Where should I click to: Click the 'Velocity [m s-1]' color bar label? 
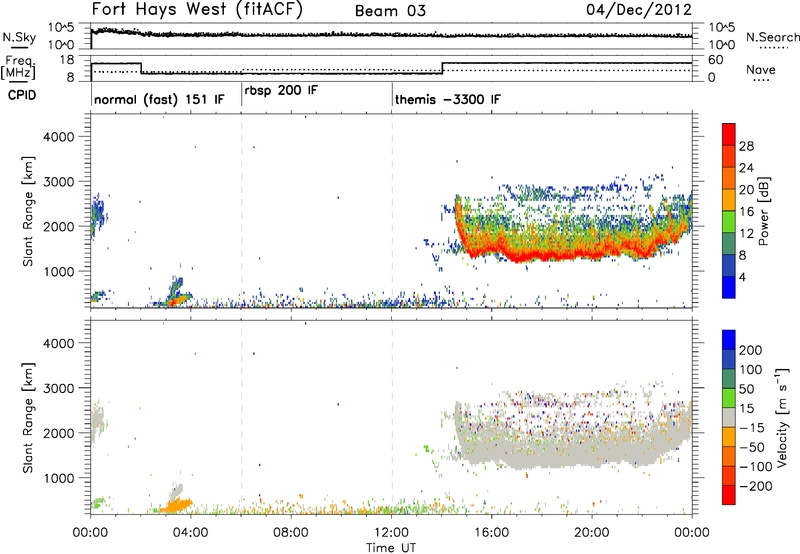tap(782, 417)
